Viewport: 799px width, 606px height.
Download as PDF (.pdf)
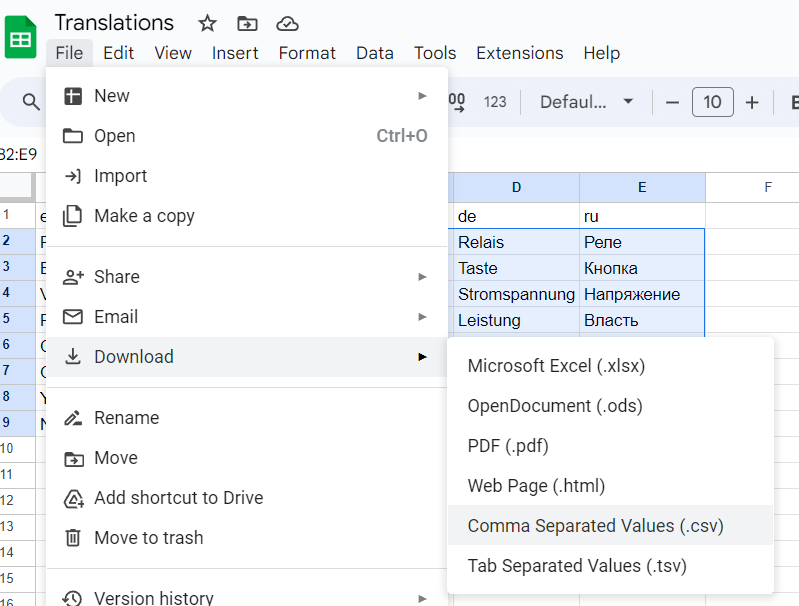pos(610,446)
